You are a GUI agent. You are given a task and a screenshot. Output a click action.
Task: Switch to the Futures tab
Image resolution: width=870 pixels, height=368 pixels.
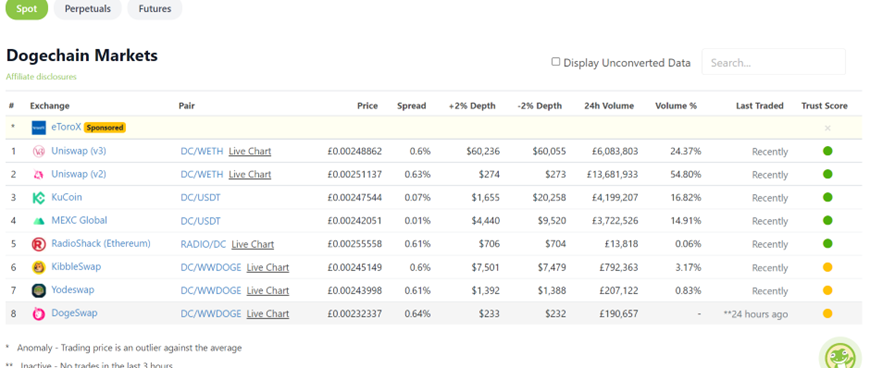click(x=155, y=9)
